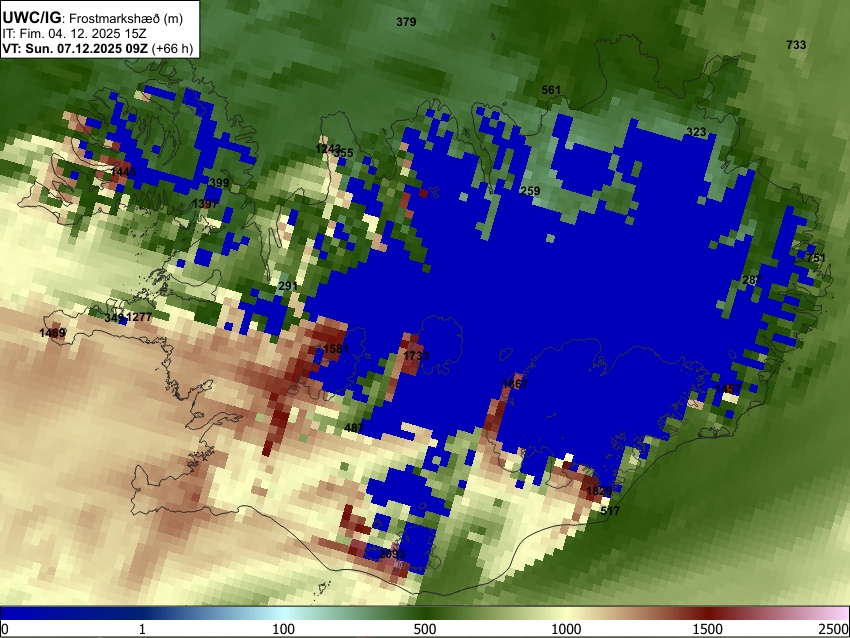The image size is (850, 638).
Task: Click the map value 1457
Action: click(728, 389)
